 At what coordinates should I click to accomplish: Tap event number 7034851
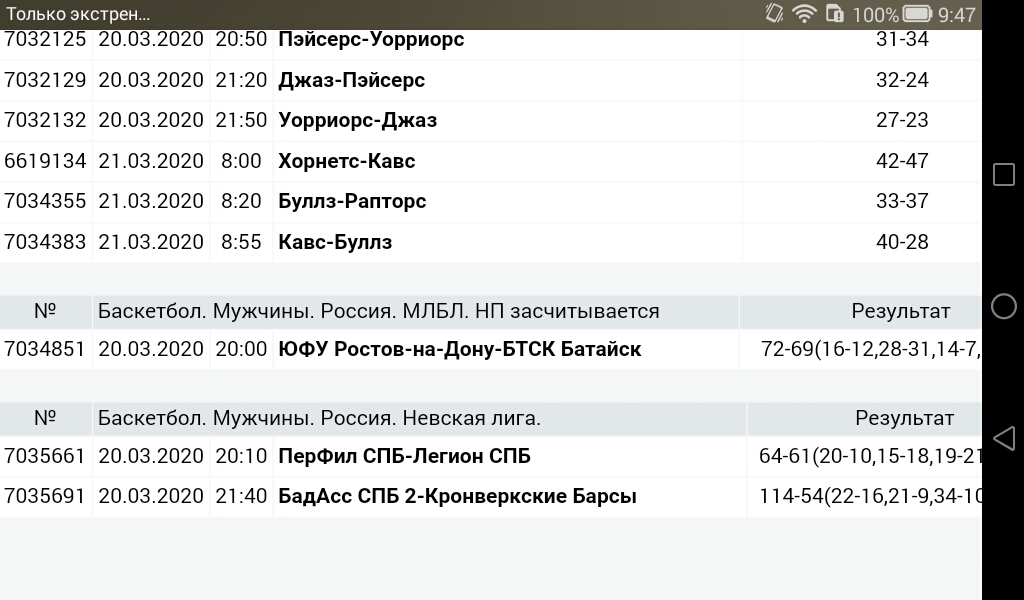pos(45,349)
